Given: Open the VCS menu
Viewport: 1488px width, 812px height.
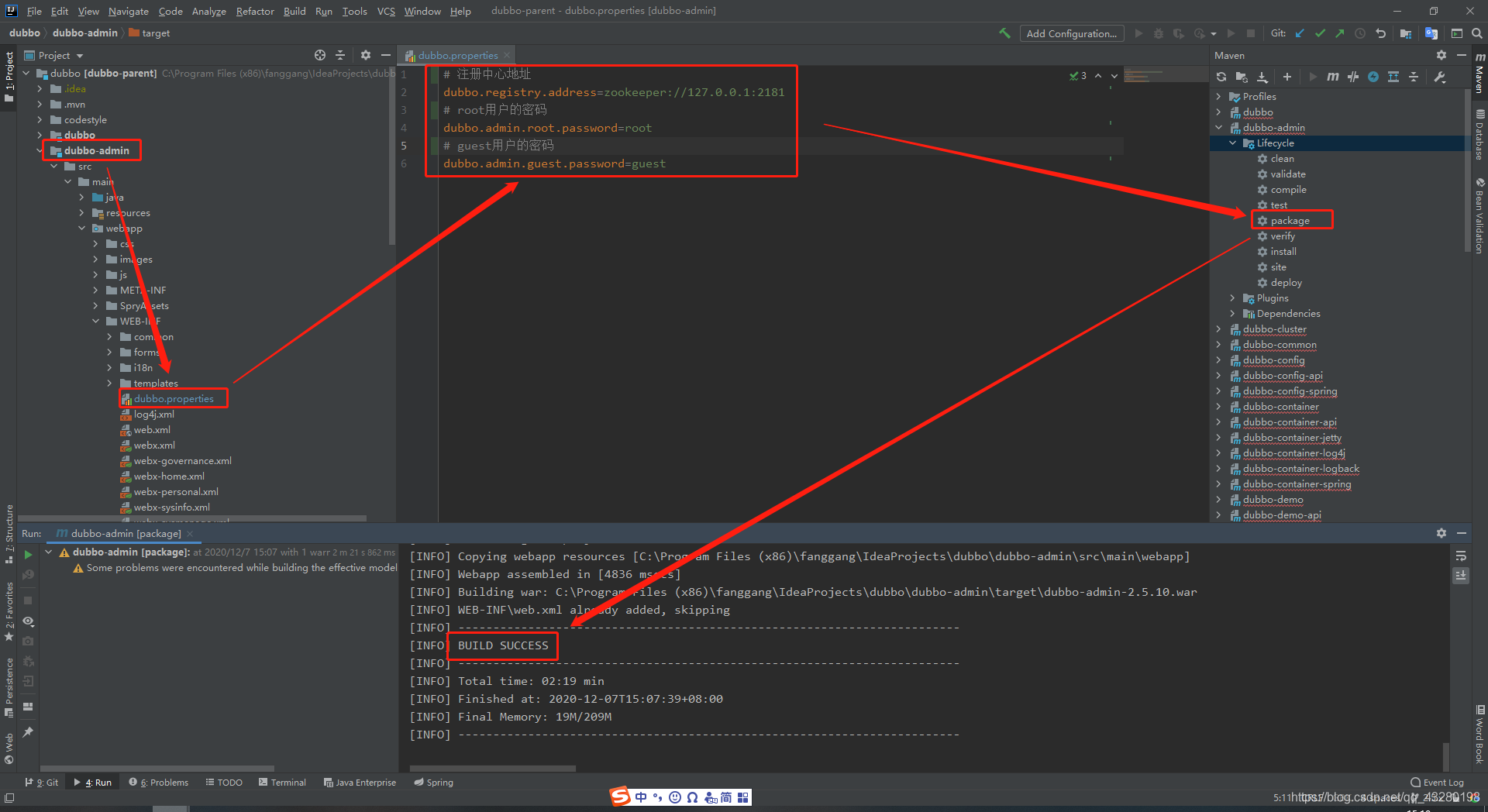Looking at the screenshot, I should (x=386, y=11).
